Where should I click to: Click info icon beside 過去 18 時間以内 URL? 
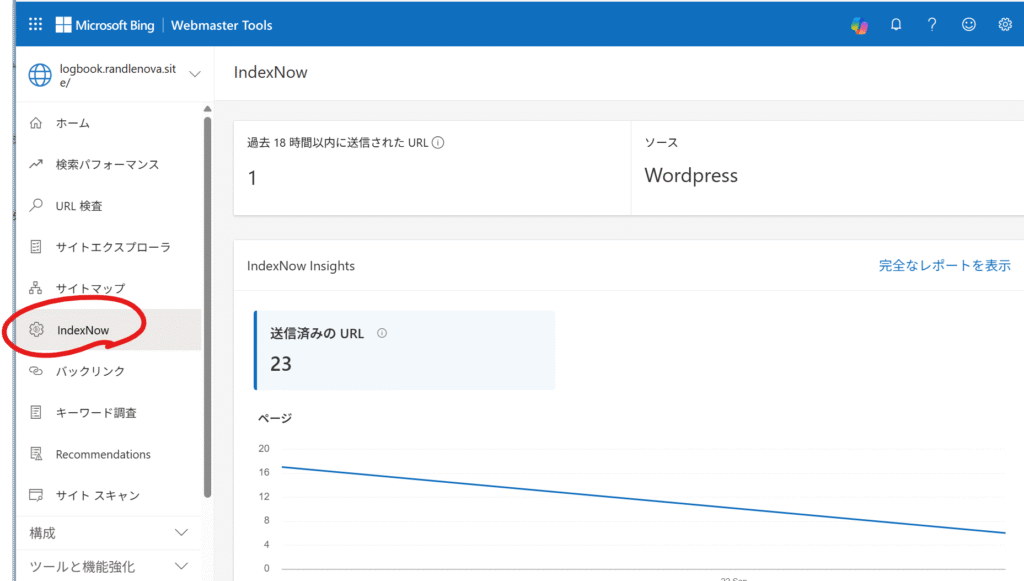[x=438, y=143]
